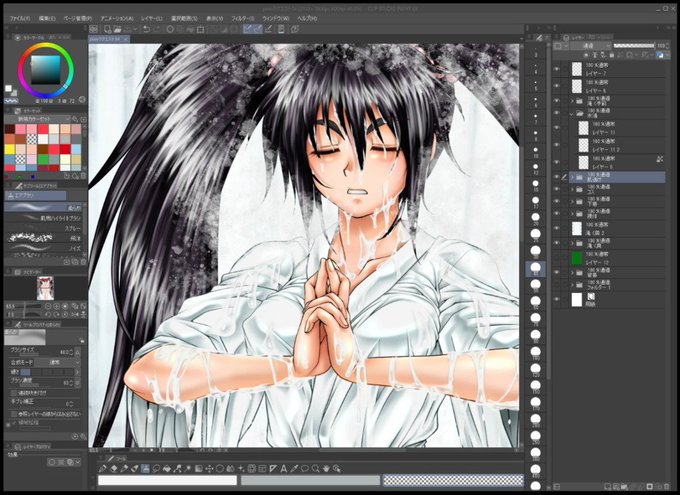Expand the コス layer folder
Viewport: 680px width, 495px height.
[572, 189]
